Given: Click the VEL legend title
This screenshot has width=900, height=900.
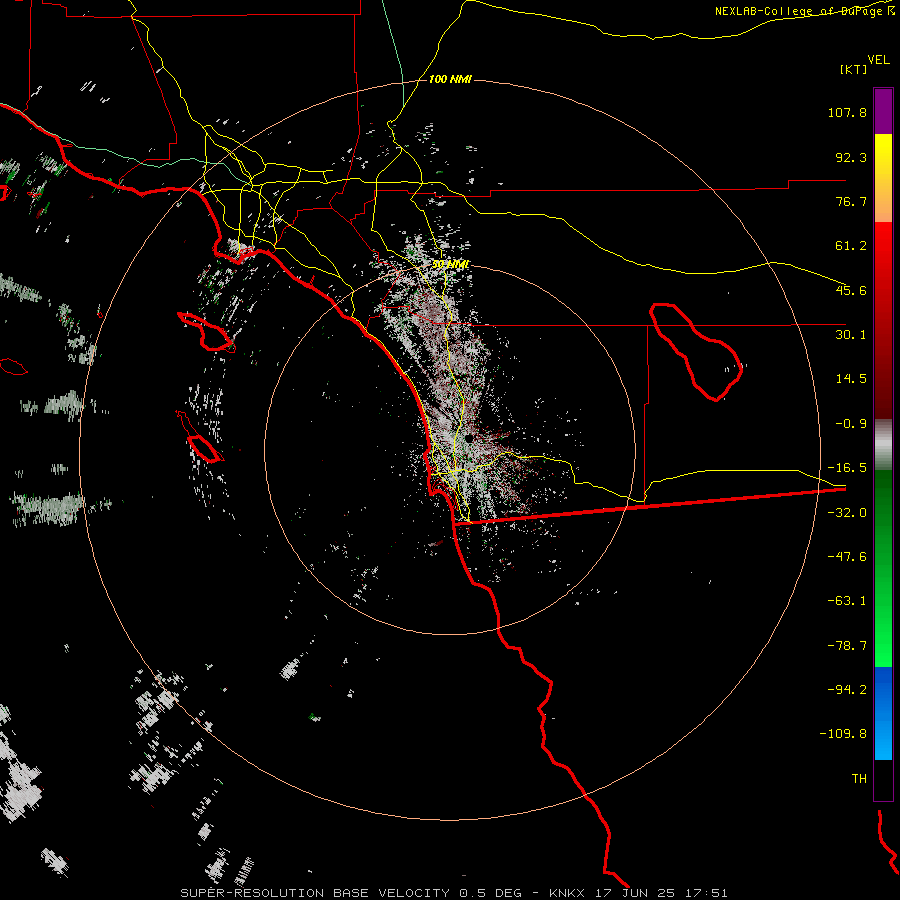Looking at the screenshot, I should 879,60.
